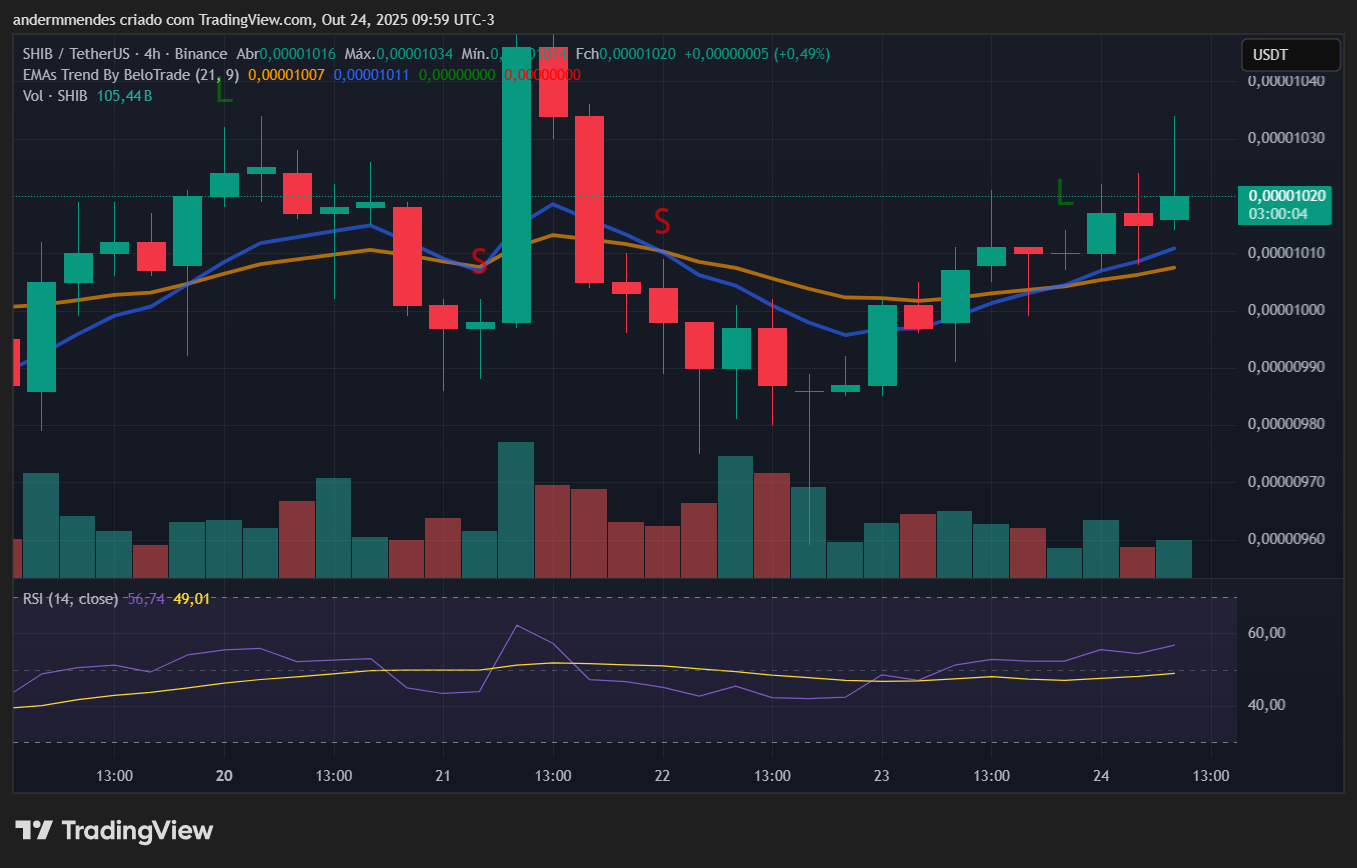Select the large green candle on Oct 21
This screenshot has width=1357, height=868.
(516, 185)
